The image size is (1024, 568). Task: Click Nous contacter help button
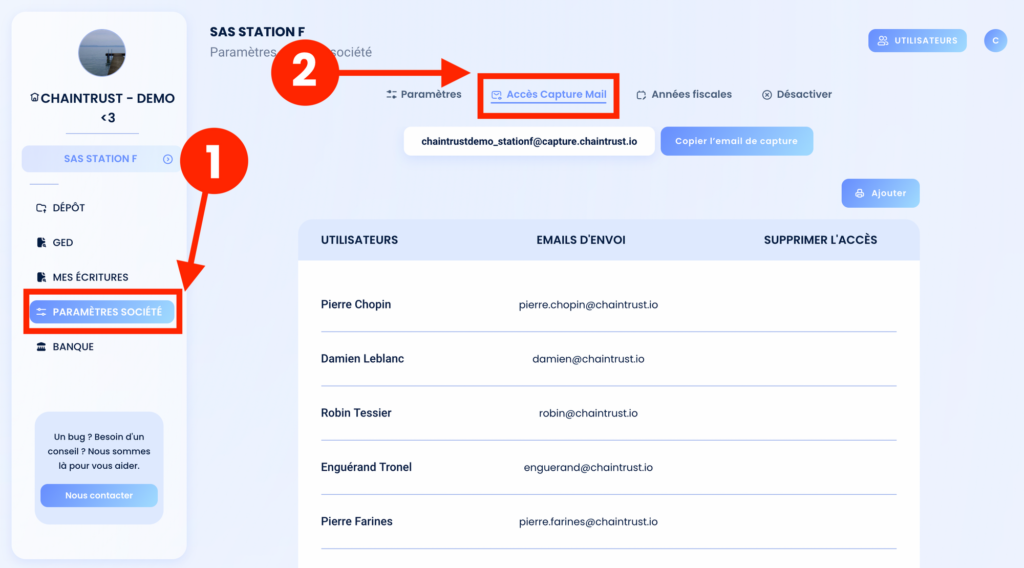point(99,496)
